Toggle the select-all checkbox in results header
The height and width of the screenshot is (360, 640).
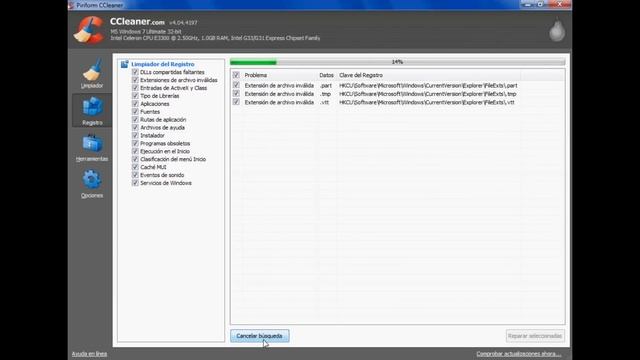[236, 75]
